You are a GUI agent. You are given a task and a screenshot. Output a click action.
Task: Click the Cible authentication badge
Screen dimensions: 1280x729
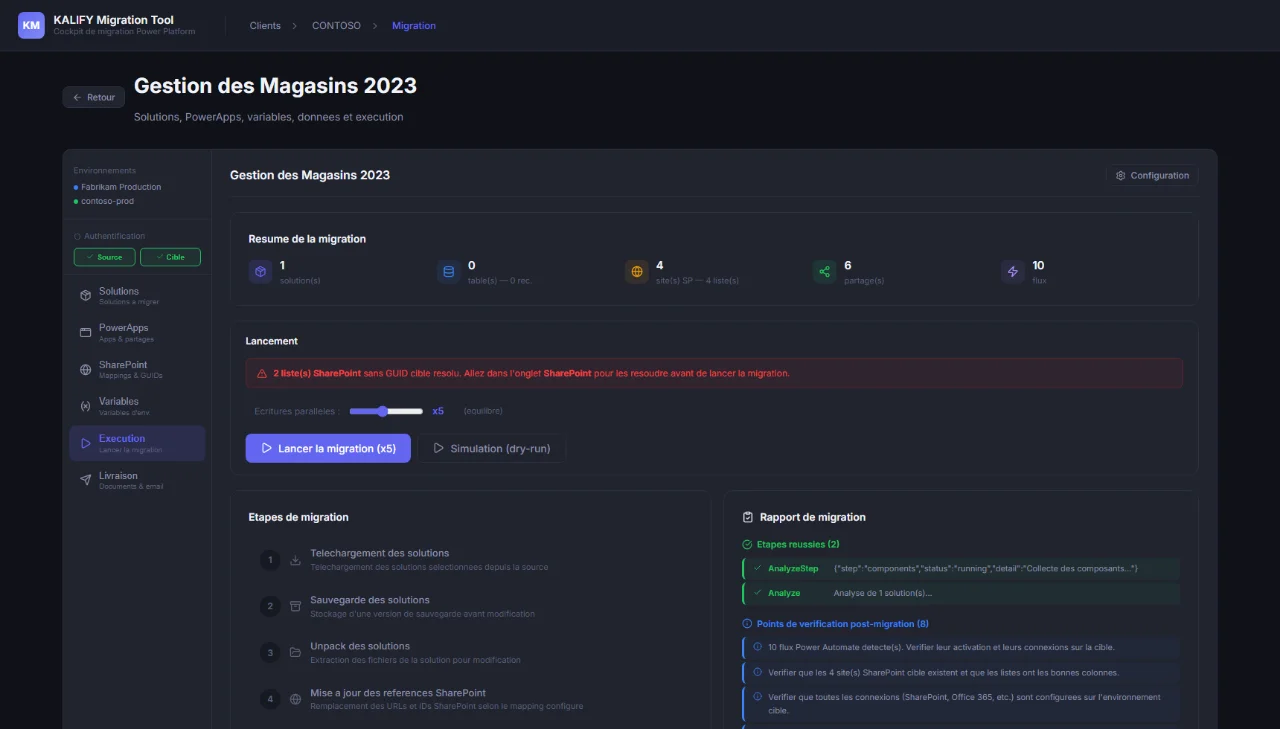[170, 257]
